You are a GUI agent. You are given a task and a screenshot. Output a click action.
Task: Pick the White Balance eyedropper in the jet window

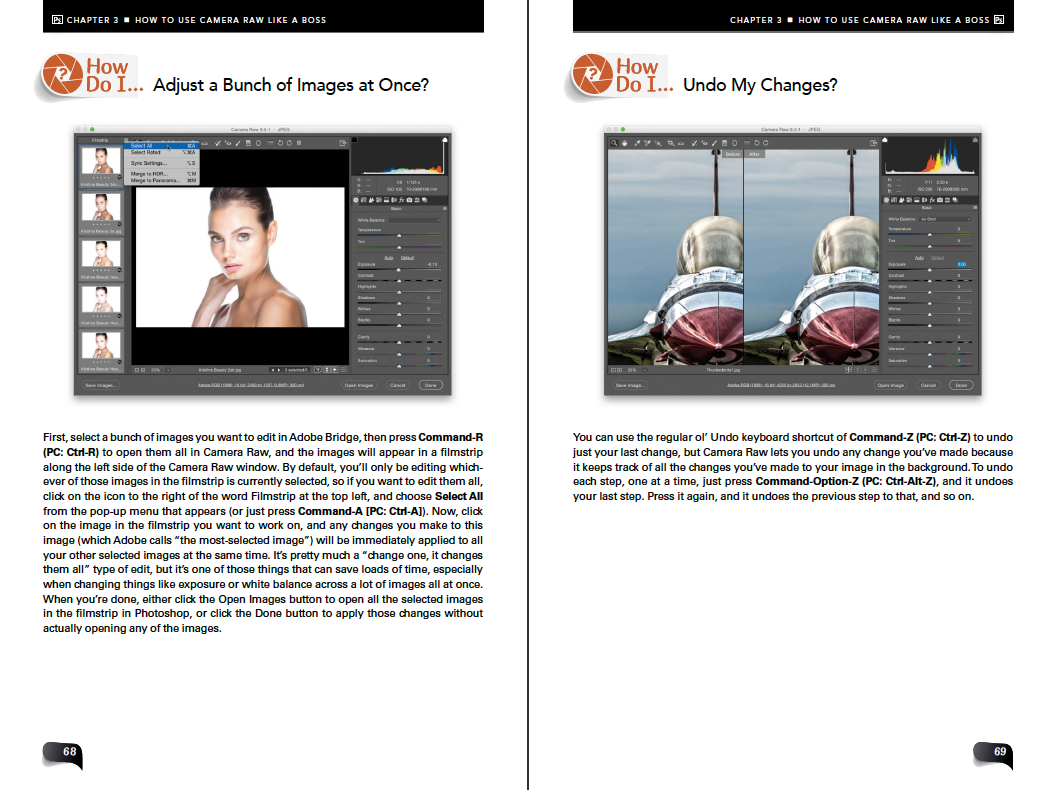click(637, 143)
